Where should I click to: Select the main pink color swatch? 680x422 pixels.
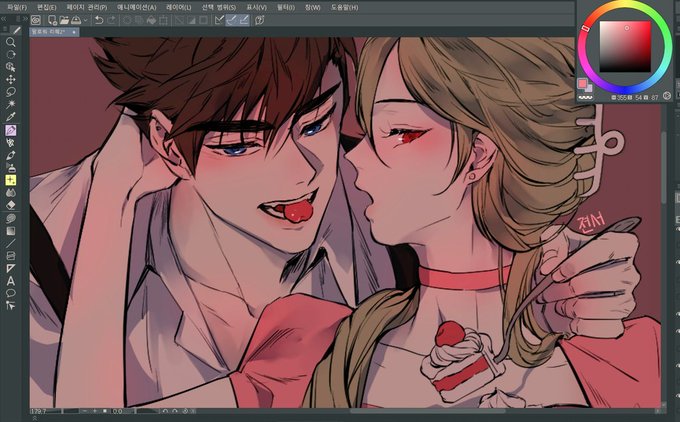[582, 83]
